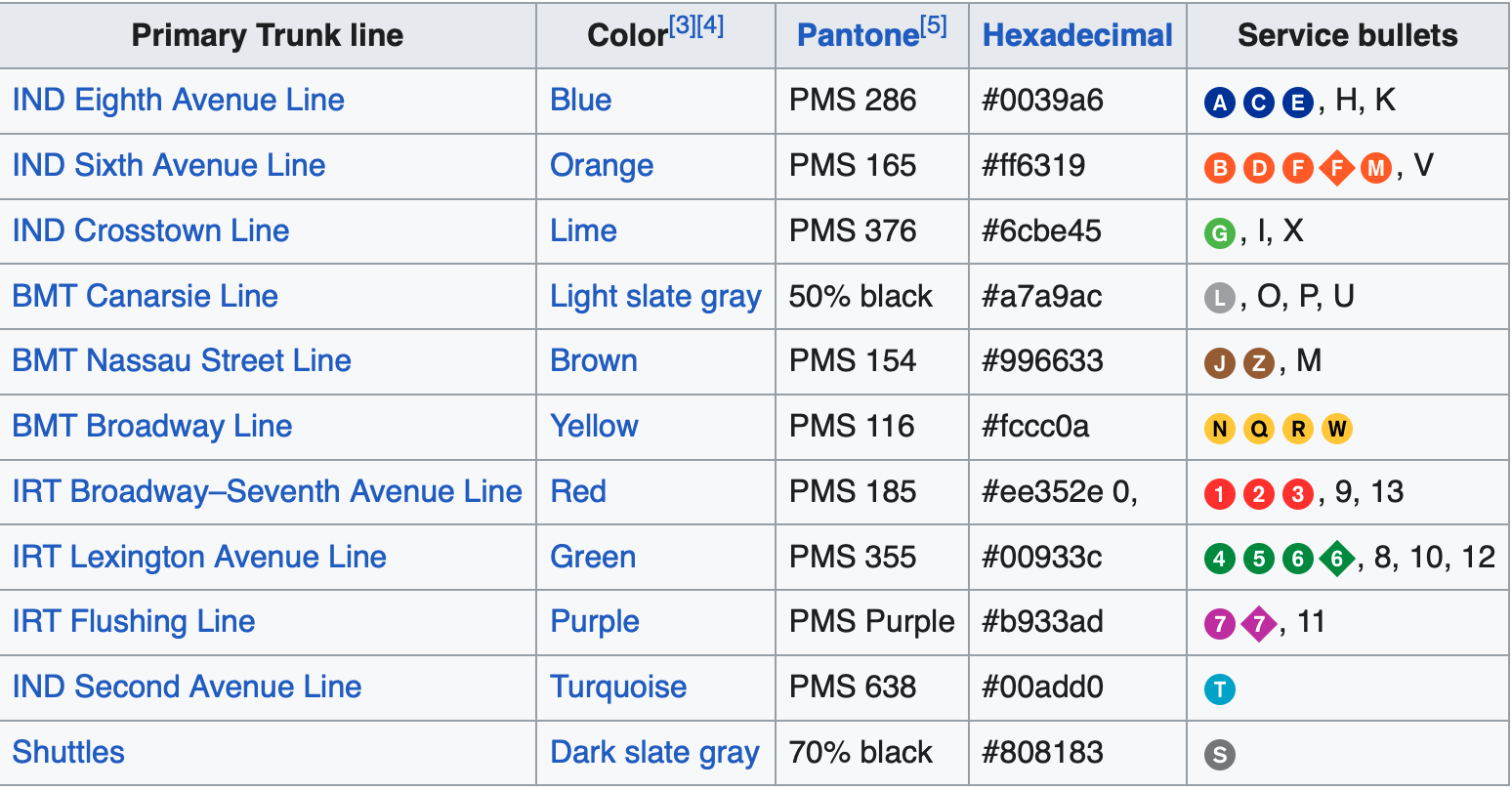
Task: Click the green diamond 6 bullet
Action: pos(1337,560)
